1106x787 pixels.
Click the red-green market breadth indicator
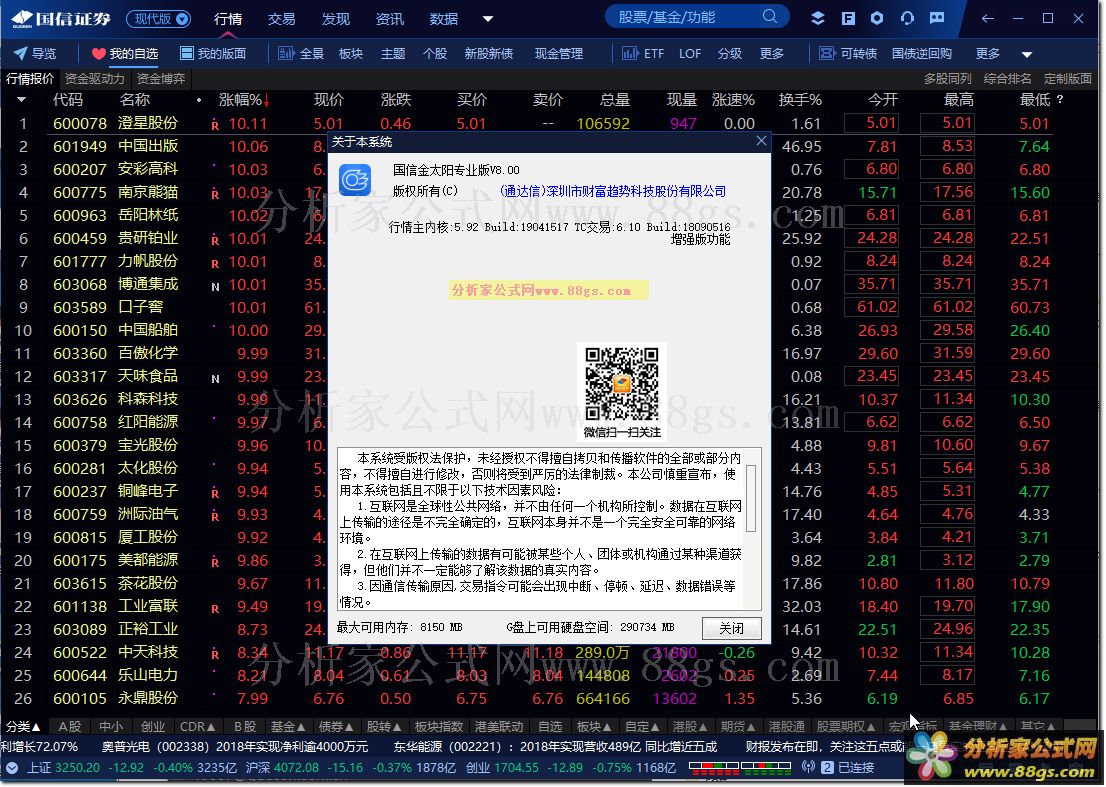coord(741,767)
